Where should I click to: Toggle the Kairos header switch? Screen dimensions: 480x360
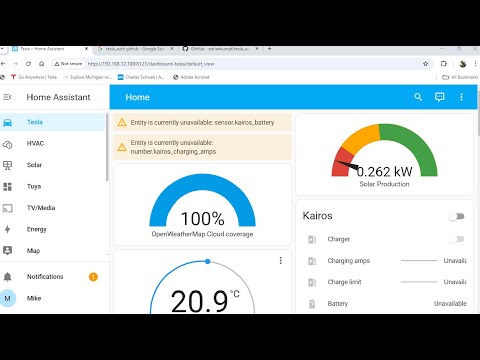point(457,217)
